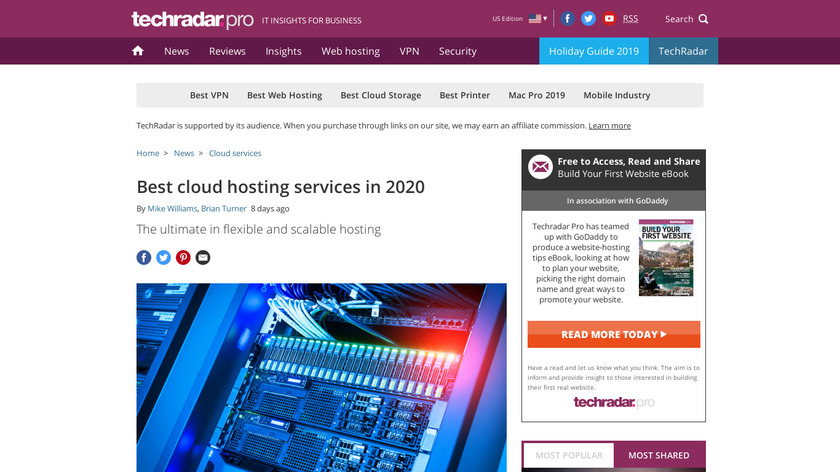Click News breadcrumb link
840x472 pixels.
(x=184, y=153)
